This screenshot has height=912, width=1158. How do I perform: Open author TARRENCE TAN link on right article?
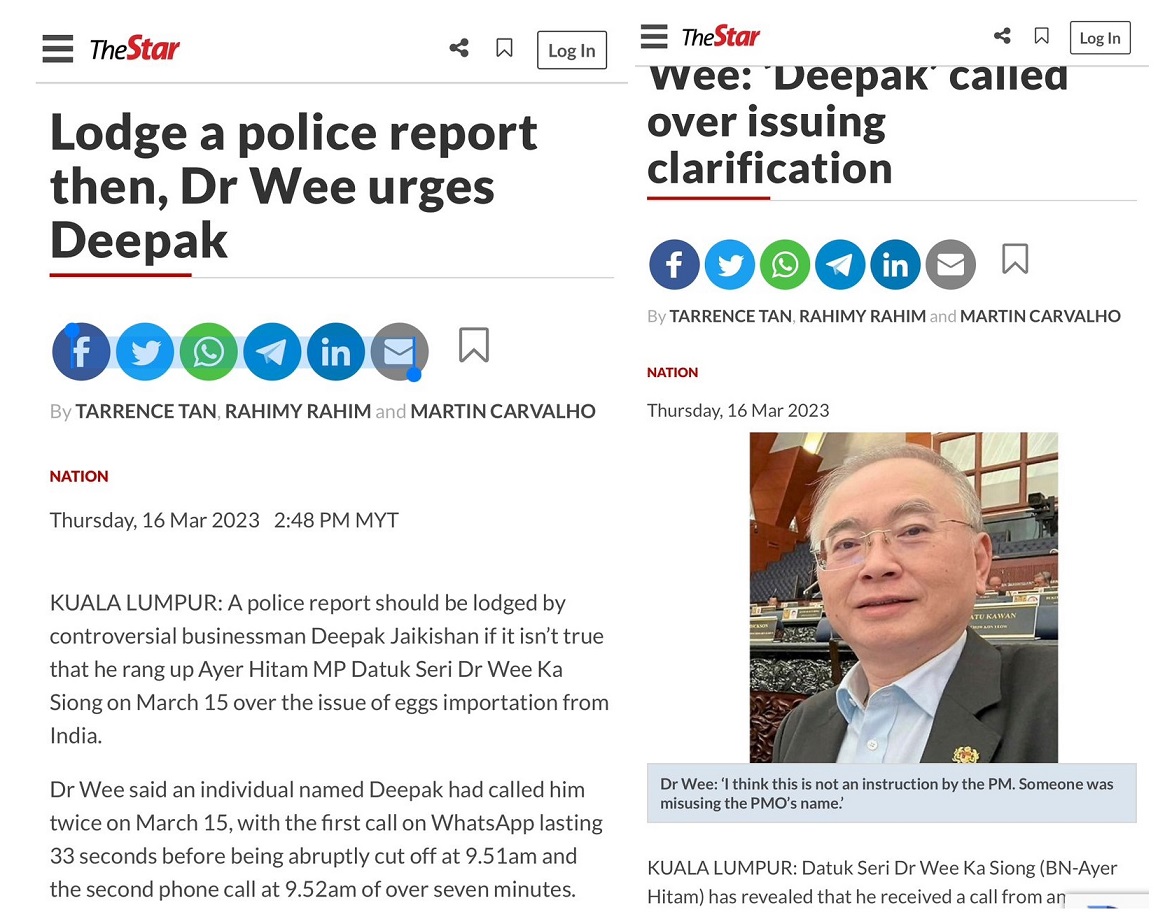coord(730,316)
